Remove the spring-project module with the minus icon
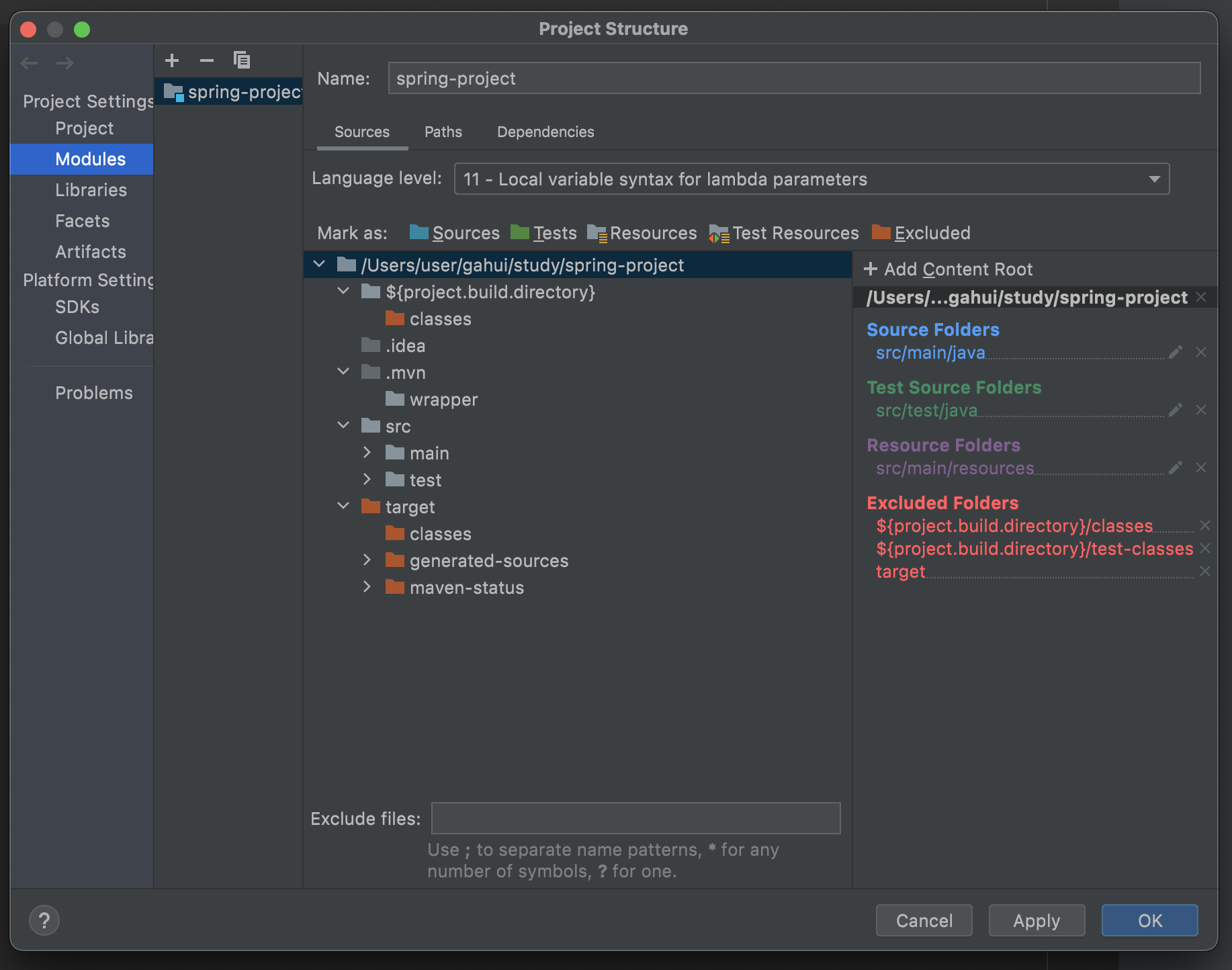1232x970 pixels. pyautogui.click(x=206, y=60)
